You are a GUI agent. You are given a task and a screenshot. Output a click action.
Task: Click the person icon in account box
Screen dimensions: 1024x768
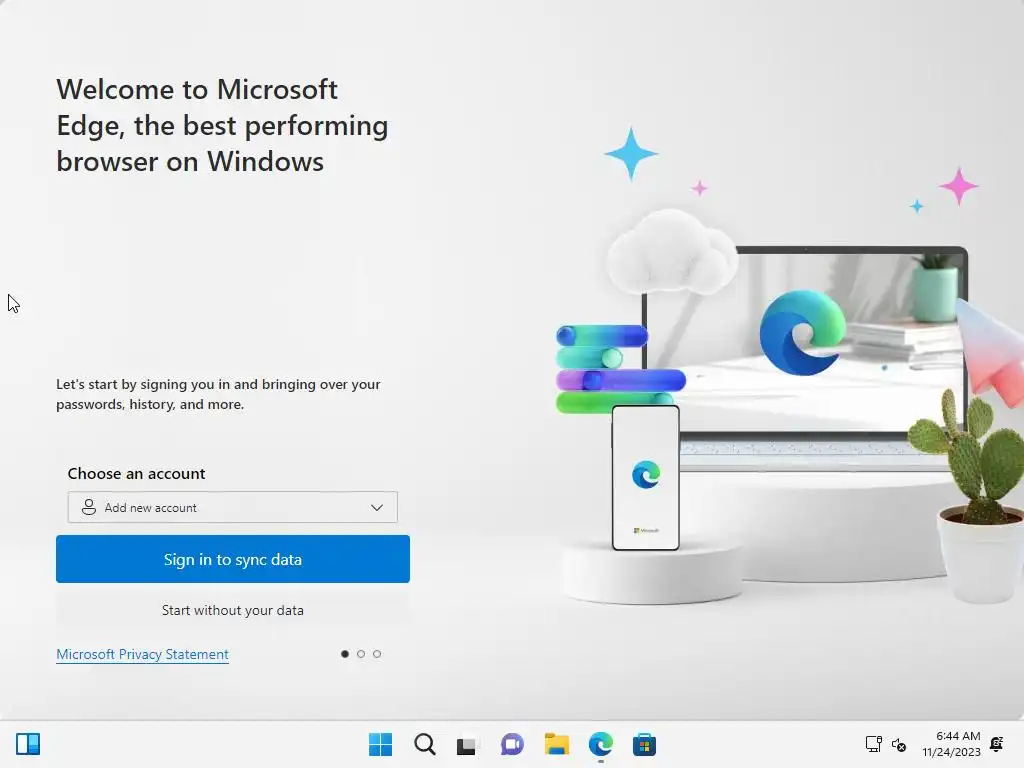(89, 507)
